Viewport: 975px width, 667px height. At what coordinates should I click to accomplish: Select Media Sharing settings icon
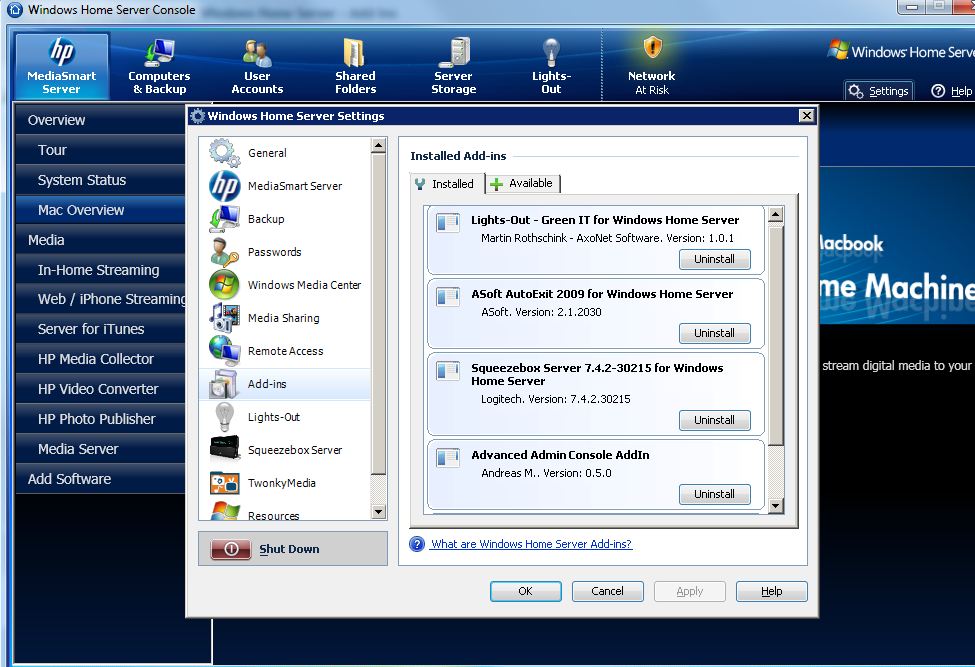[x=224, y=318]
